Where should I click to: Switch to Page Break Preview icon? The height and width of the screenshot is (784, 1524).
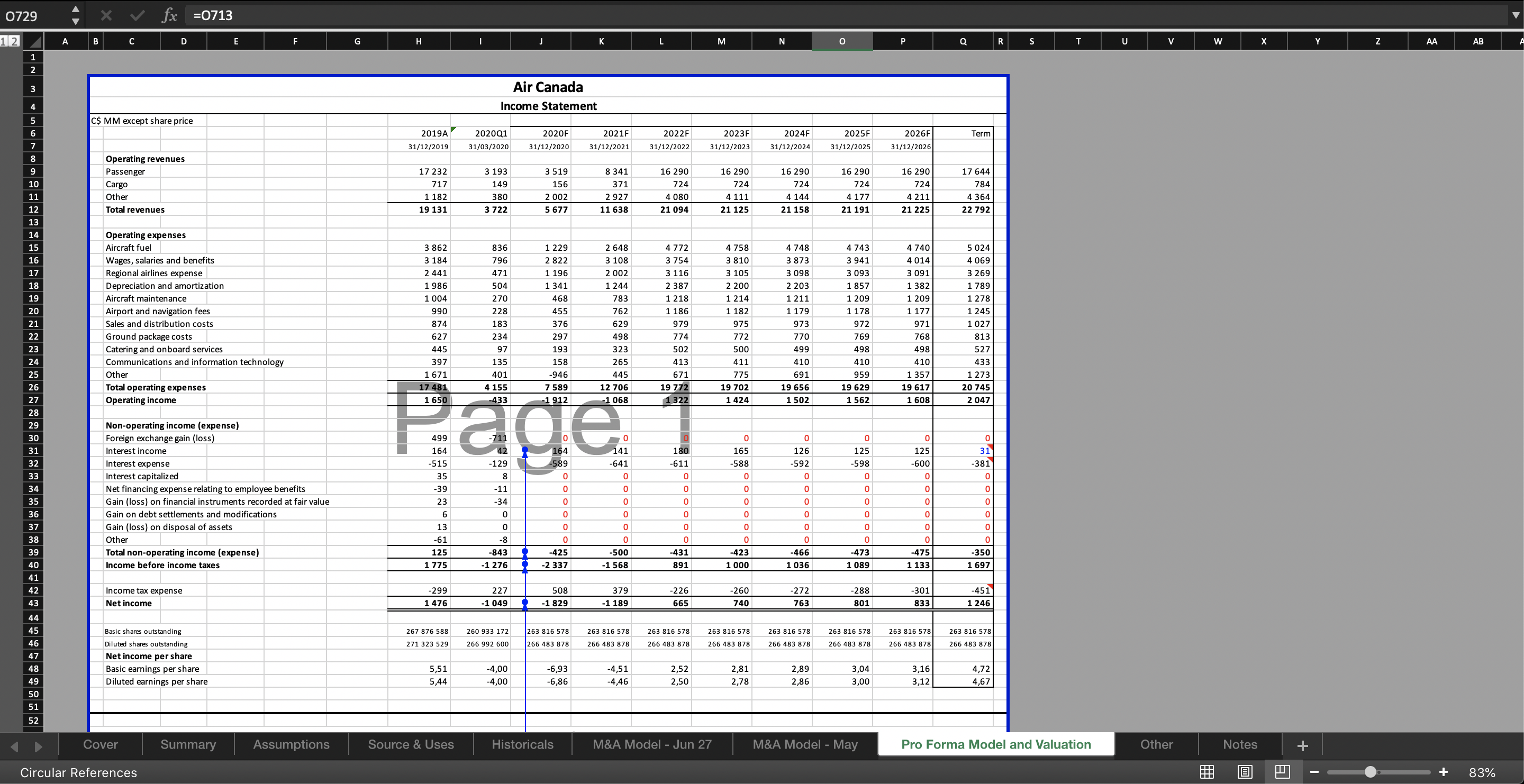tap(1283, 772)
